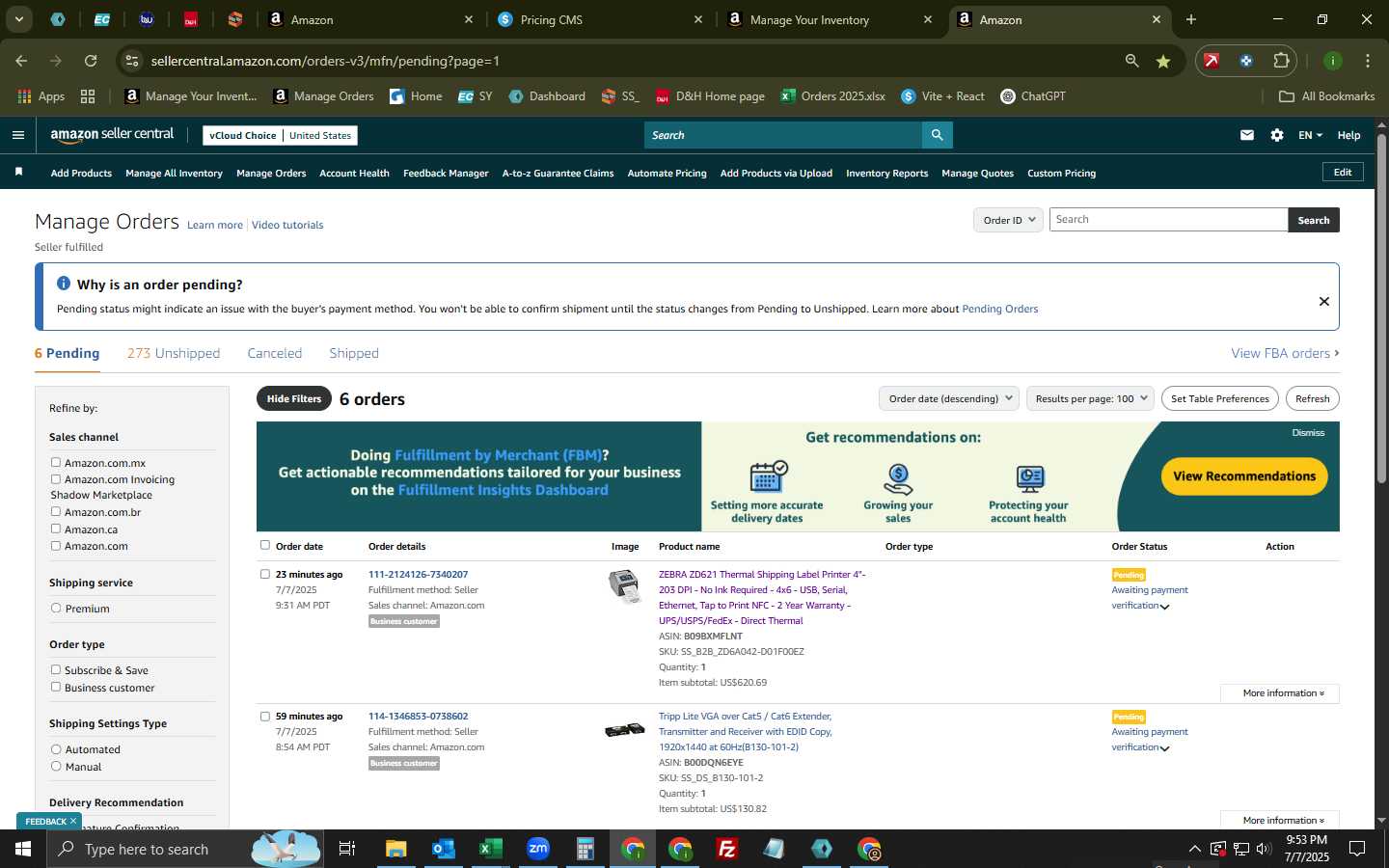
Task: Check the Business customer order type
Action: click(56, 687)
